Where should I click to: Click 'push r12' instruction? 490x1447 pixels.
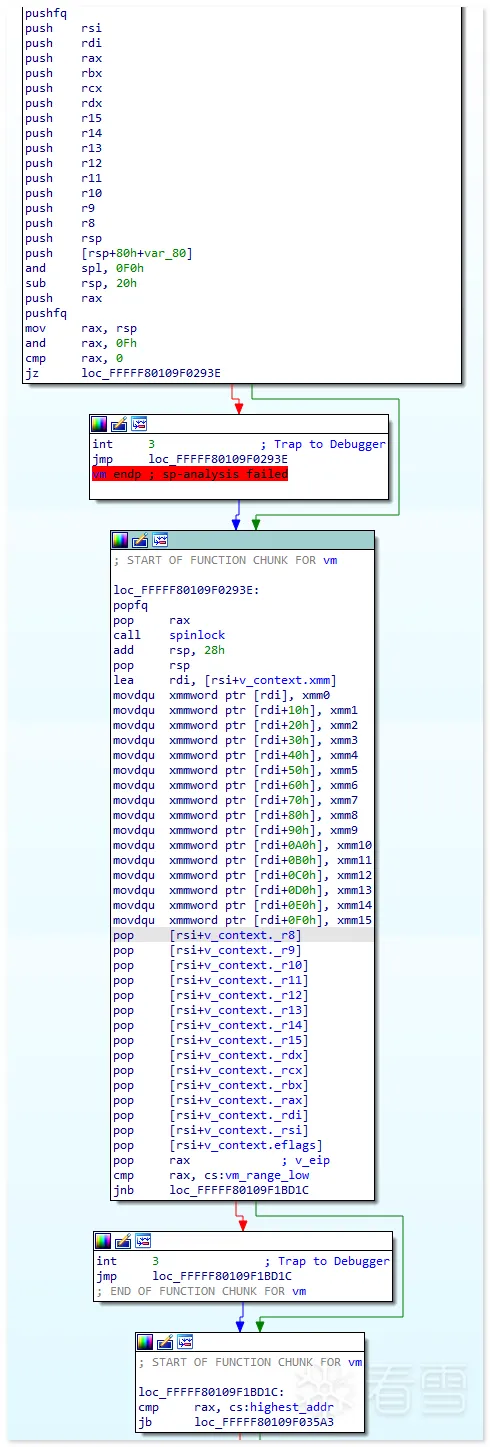(63, 163)
